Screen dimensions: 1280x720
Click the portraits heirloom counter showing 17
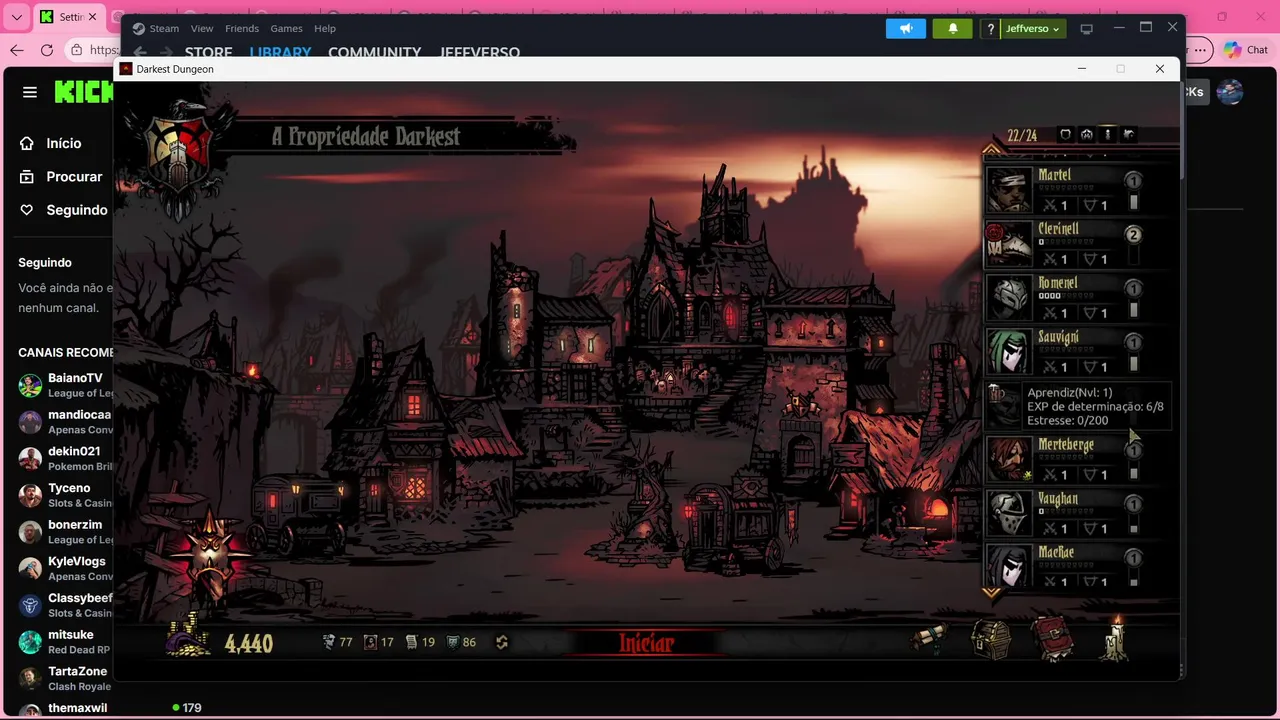coord(379,642)
